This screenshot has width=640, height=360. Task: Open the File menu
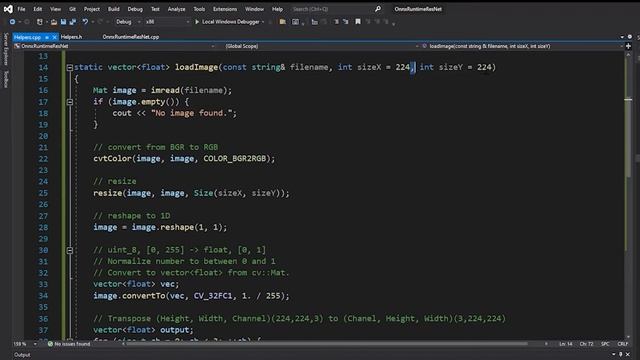point(21,9)
